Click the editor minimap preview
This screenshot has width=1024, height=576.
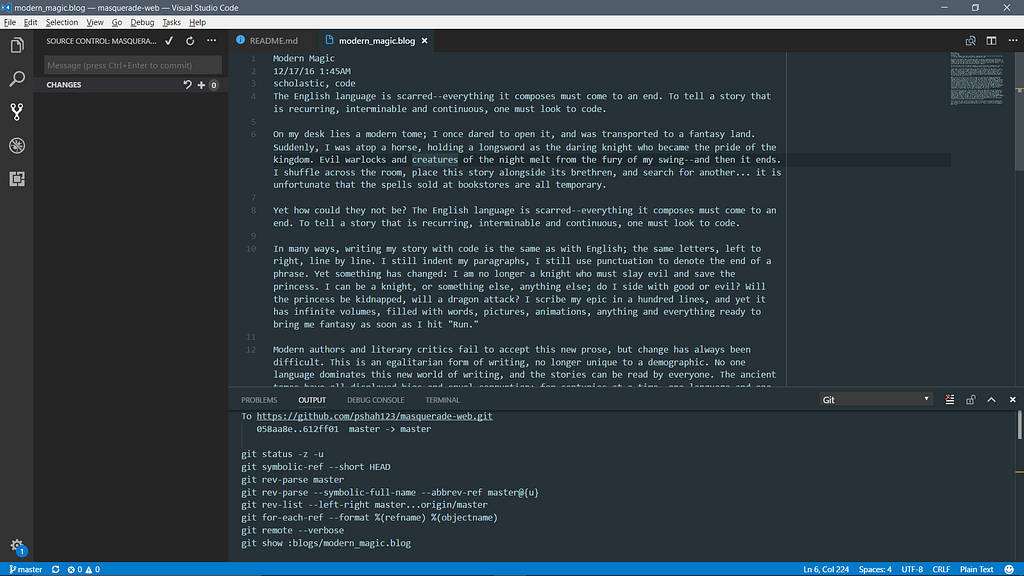[977, 79]
